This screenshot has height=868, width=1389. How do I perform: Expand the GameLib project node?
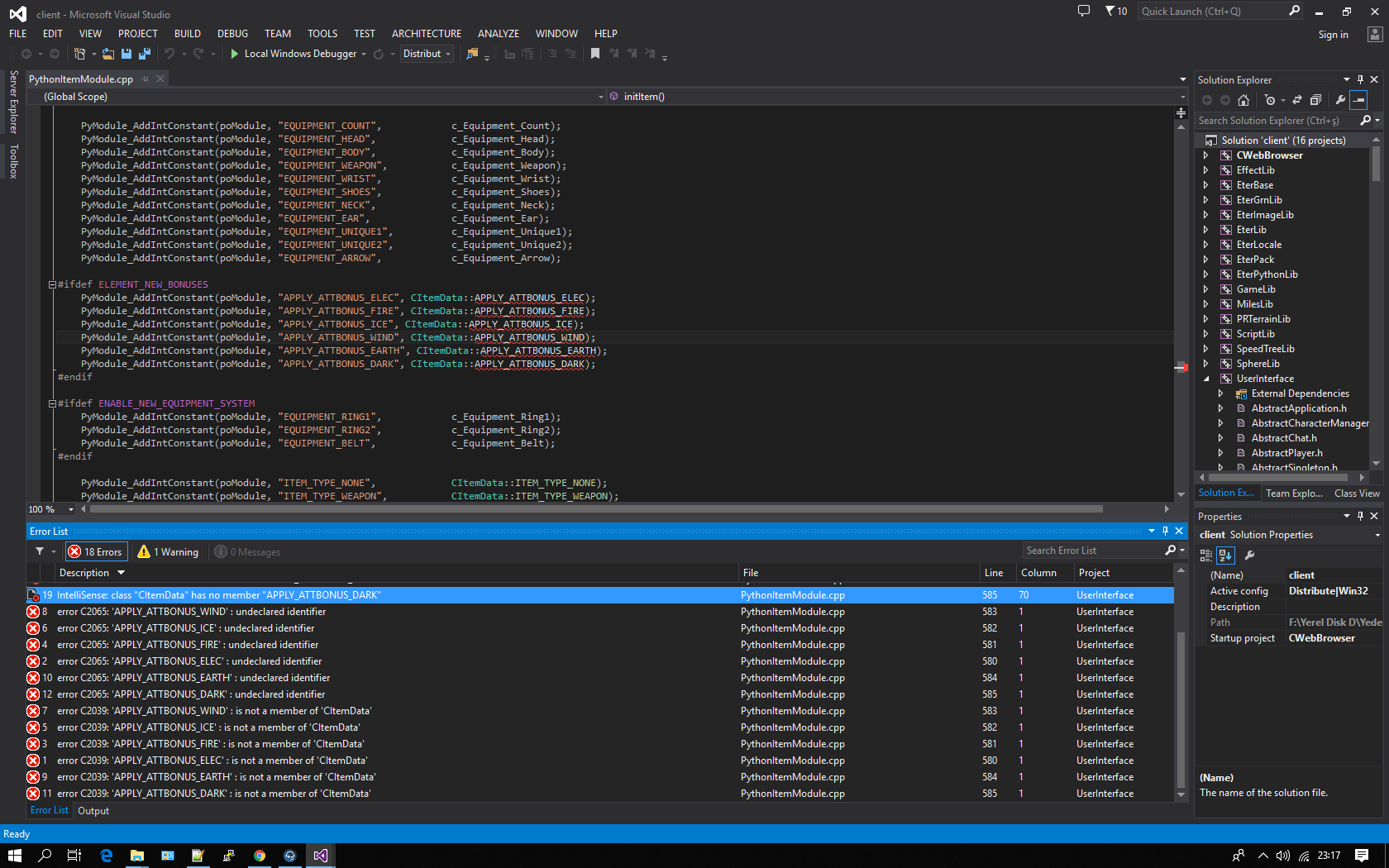[x=1206, y=289]
